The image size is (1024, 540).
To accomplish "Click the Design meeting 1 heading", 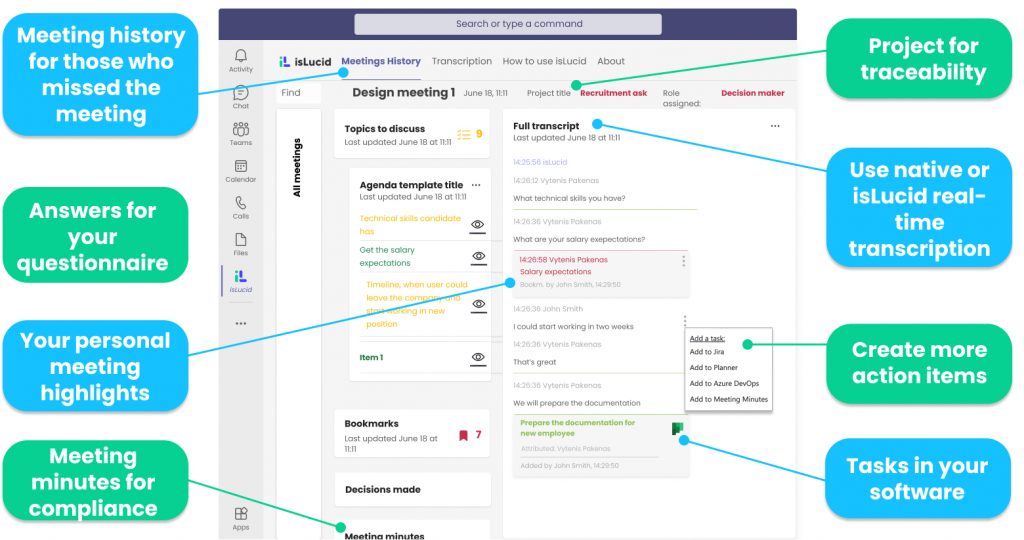I will (x=404, y=93).
